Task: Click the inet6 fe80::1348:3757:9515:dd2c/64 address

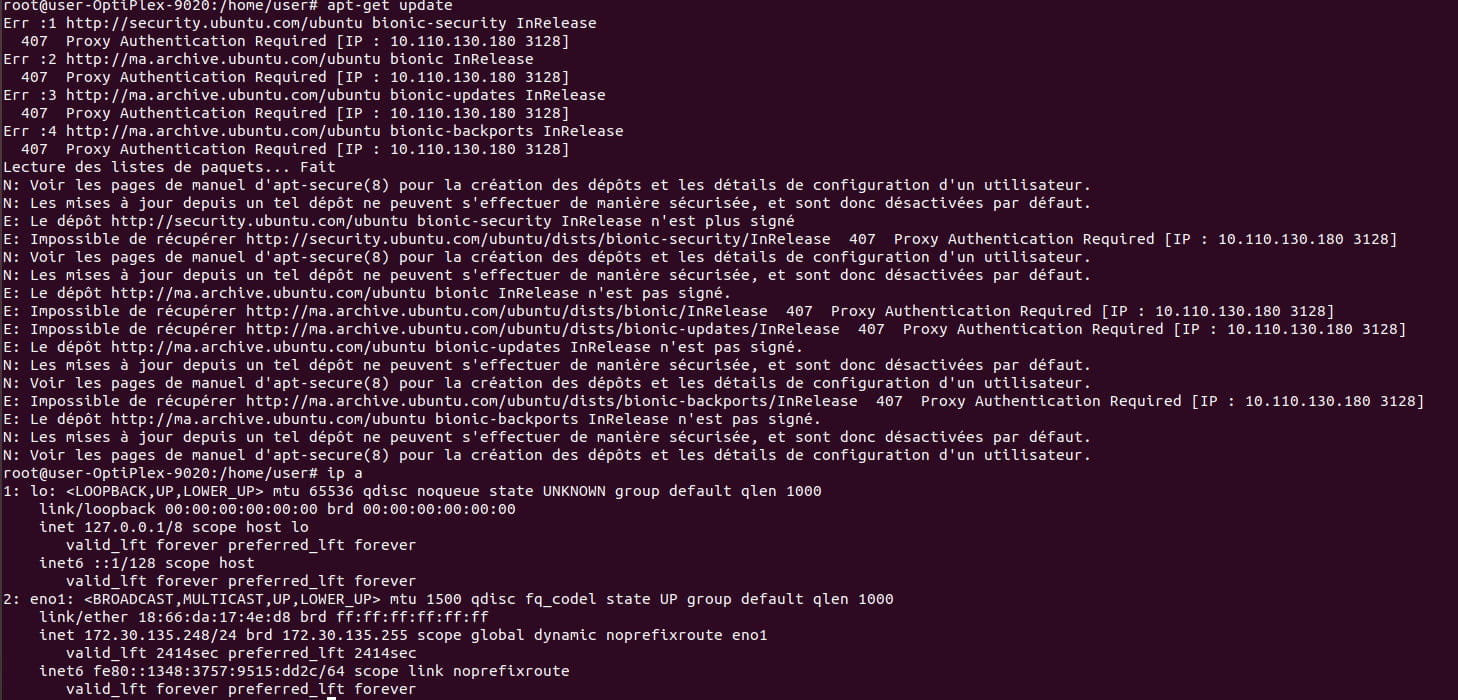Action: [x=191, y=671]
